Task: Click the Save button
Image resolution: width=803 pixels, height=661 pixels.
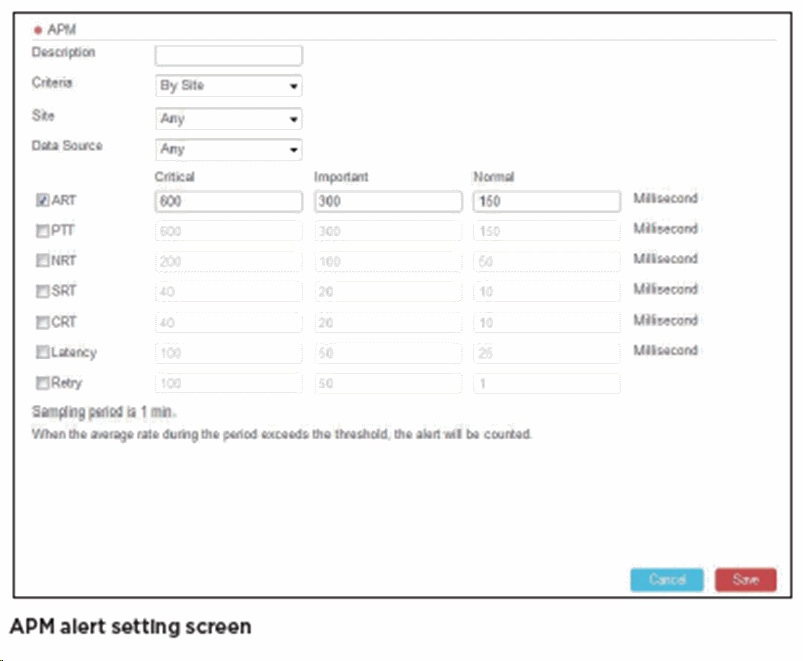Action: point(744,580)
